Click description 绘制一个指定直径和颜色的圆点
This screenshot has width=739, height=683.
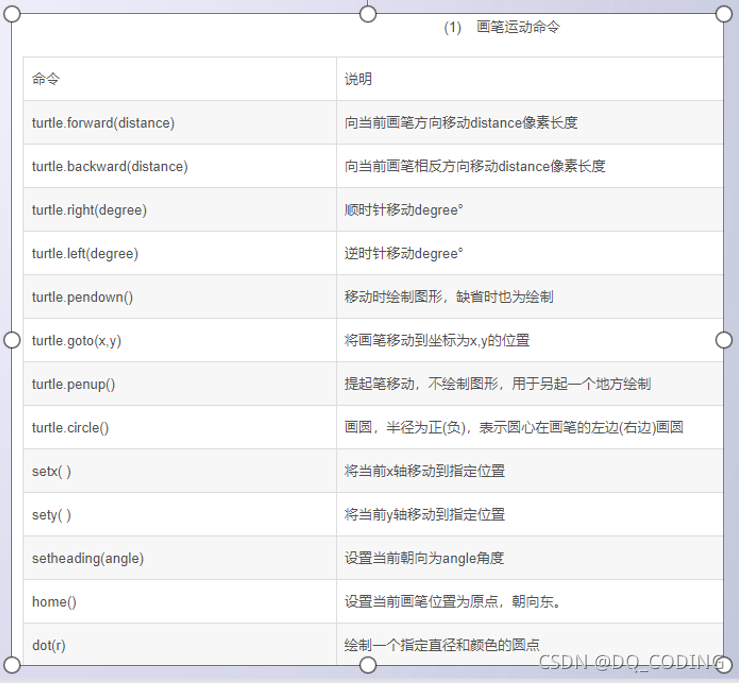[442, 645]
